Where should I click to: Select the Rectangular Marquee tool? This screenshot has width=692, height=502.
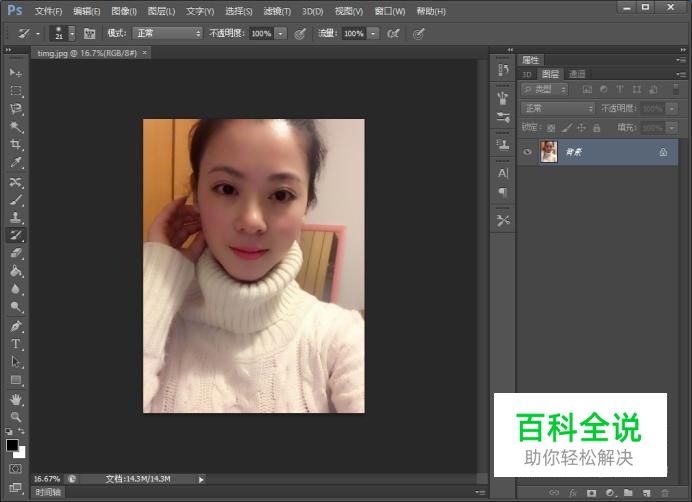[16, 91]
